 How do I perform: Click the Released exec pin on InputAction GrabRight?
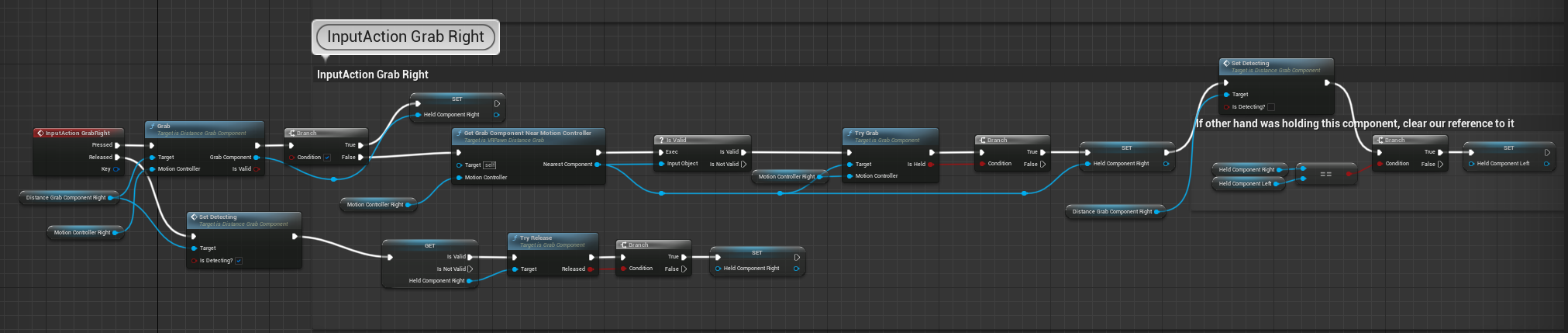tap(117, 157)
